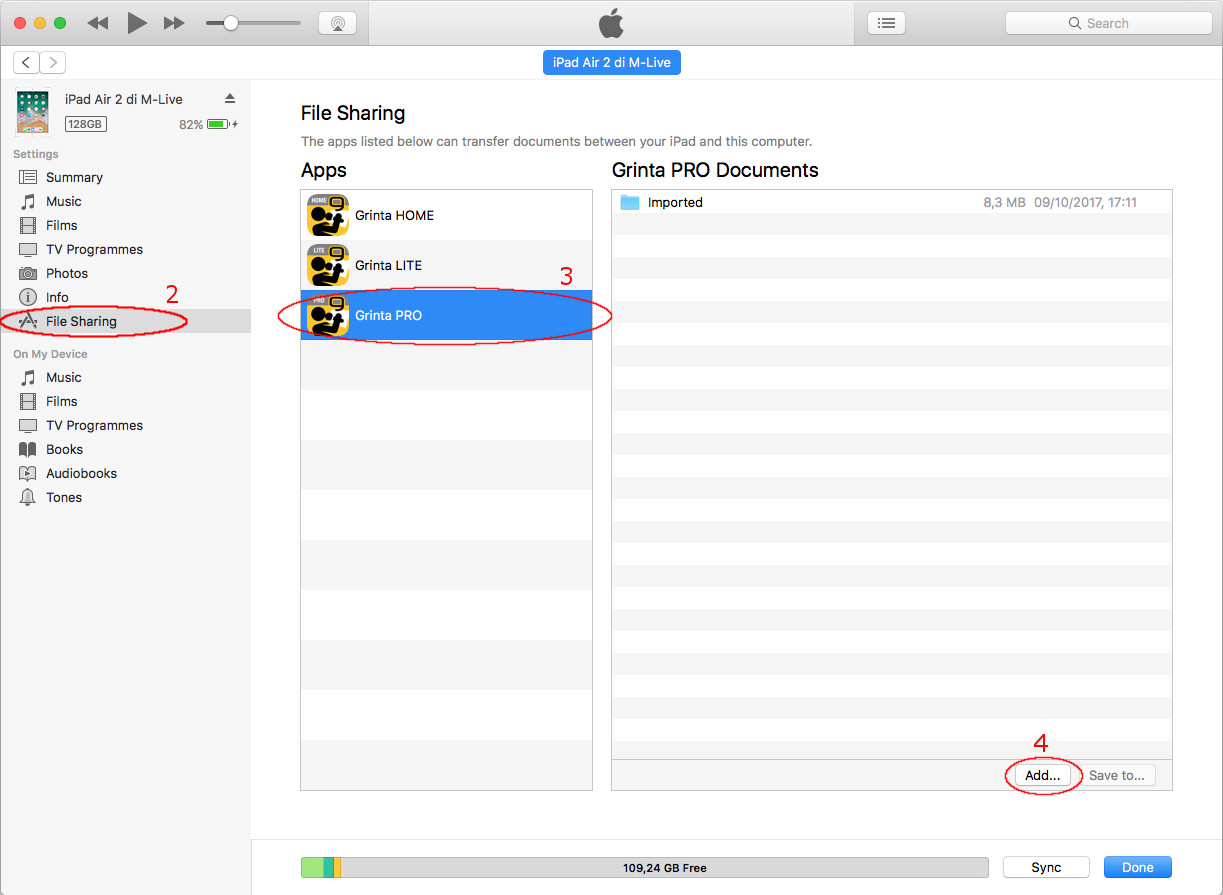Select Grinta HOME in the Apps list
This screenshot has width=1223, height=895.
[x=446, y=215]
